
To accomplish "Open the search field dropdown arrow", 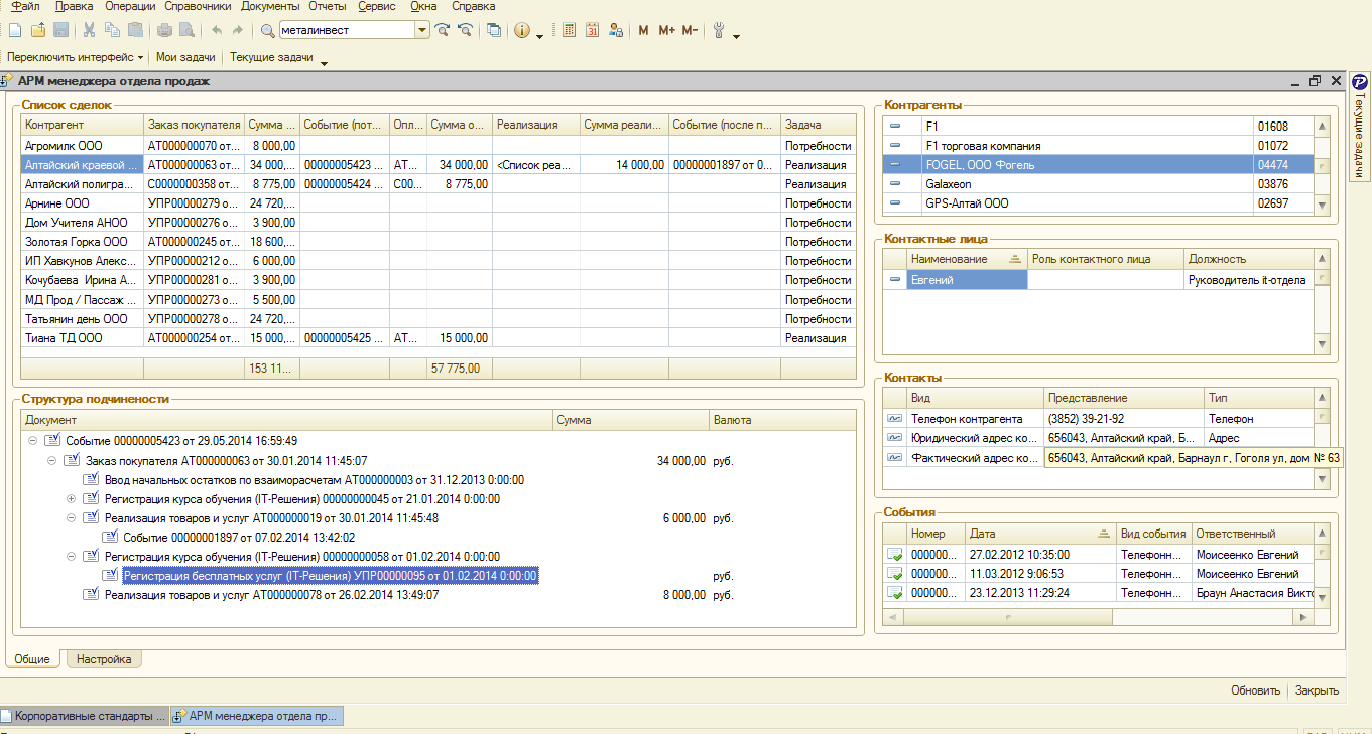I will tap(422, 30).
